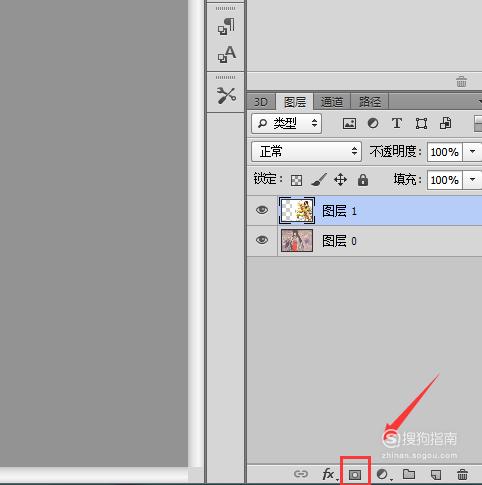This screenshot has height=485, width=482.
Task: Select the 图层 1 thumbnail
Action: click(297, 210)
